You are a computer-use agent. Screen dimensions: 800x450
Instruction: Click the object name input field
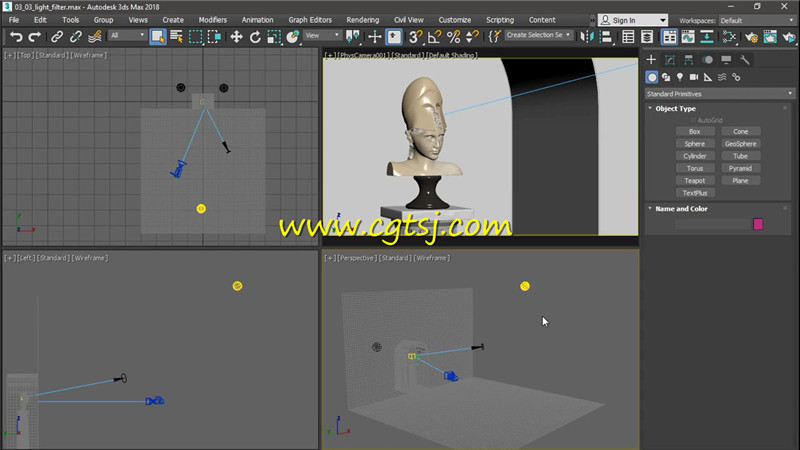[x=712, y=224]
